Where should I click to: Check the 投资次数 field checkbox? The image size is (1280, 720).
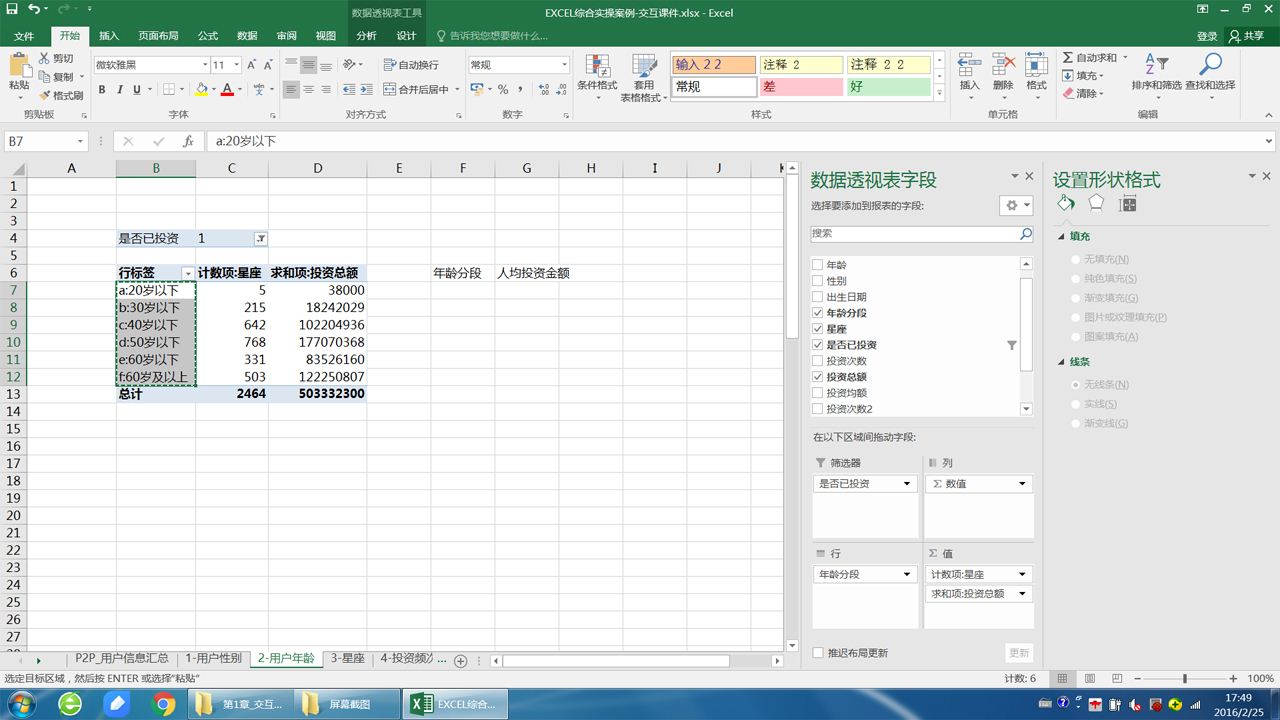point(818,361)
